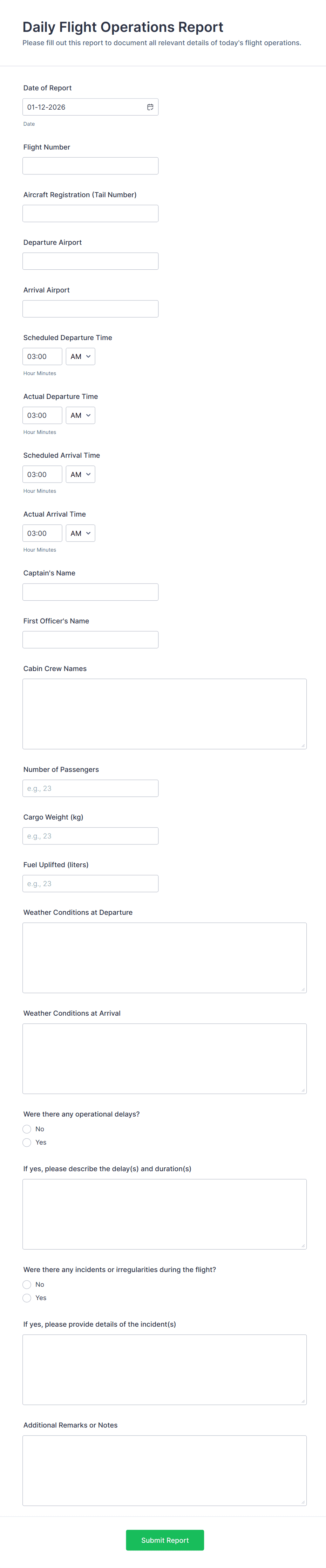The image size is (326, 1568).
Task: Click the Cabin Crew Names text area
Action: click(x=164, y=714)
